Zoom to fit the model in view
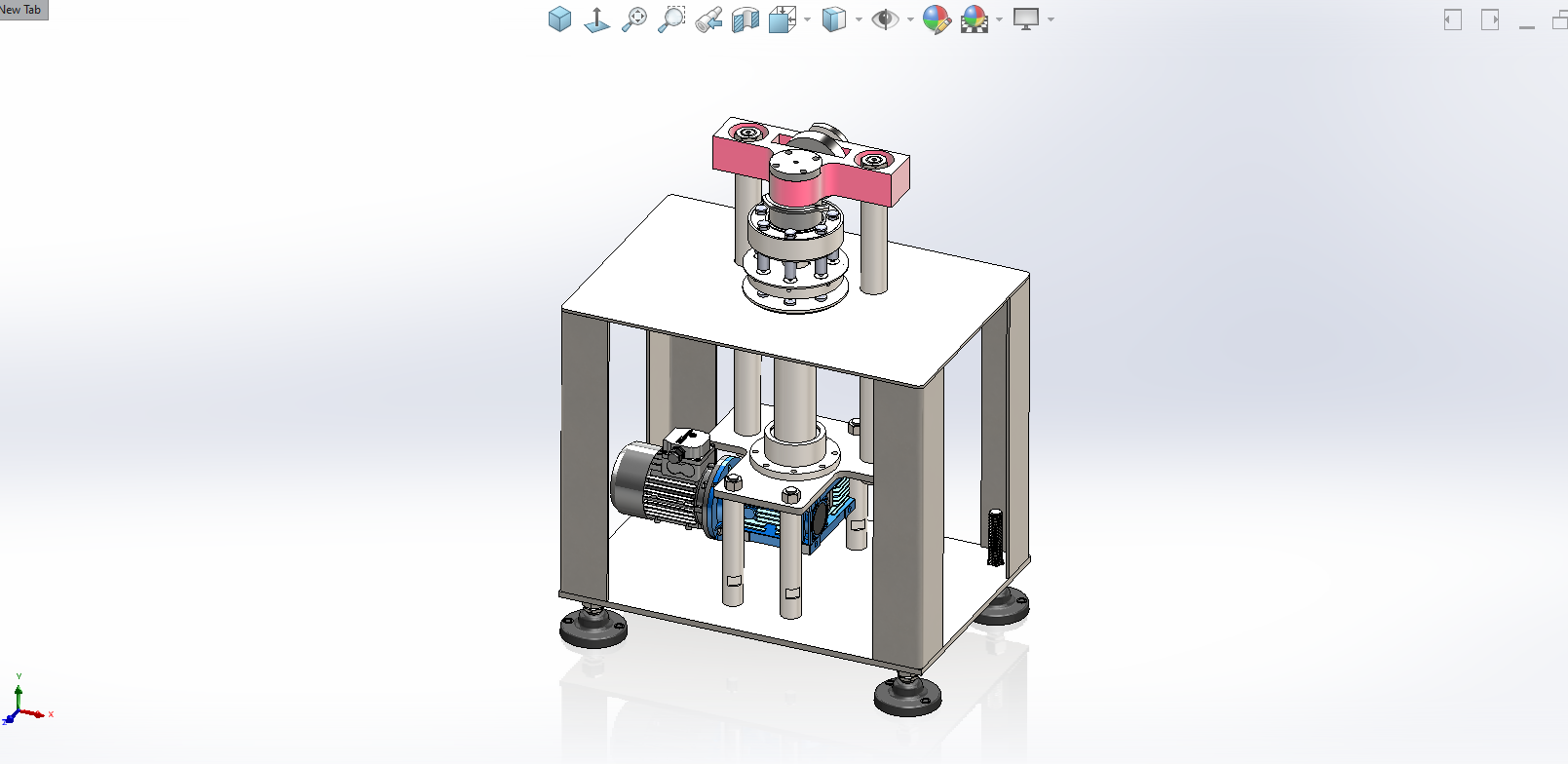The height and width of the screenshot is (764, 1568). coord(634,19)
